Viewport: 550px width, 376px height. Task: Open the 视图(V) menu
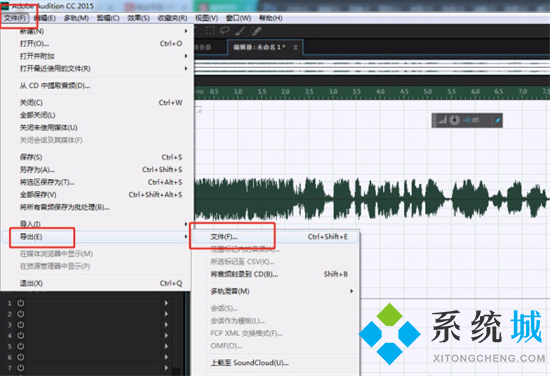coord(207,18)
